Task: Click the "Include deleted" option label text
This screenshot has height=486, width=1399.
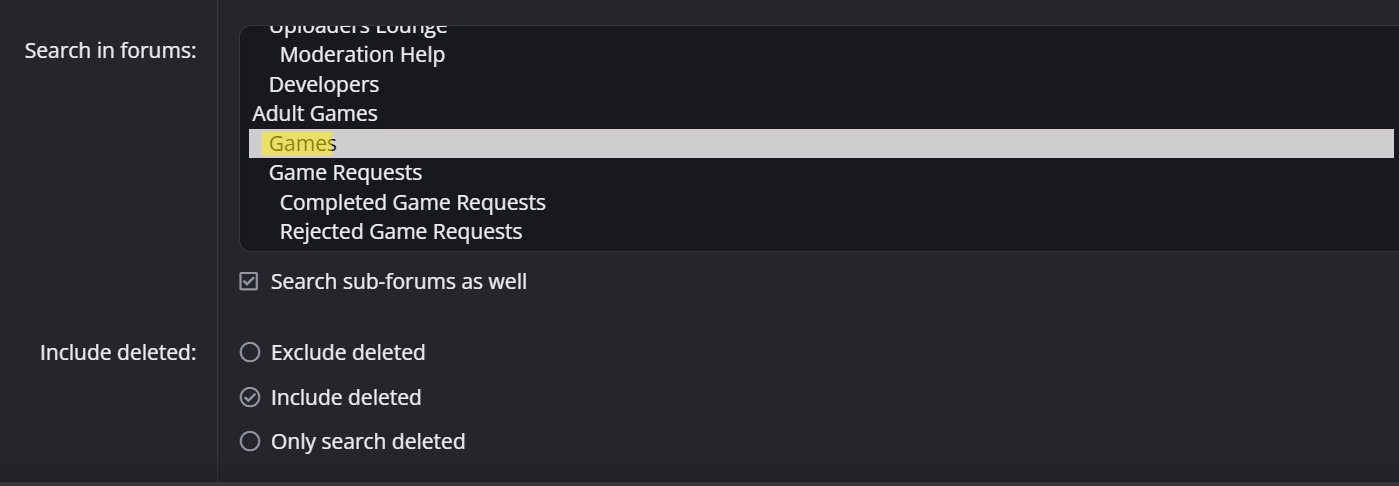Action: pyautogui.click(x=346, y=398)
